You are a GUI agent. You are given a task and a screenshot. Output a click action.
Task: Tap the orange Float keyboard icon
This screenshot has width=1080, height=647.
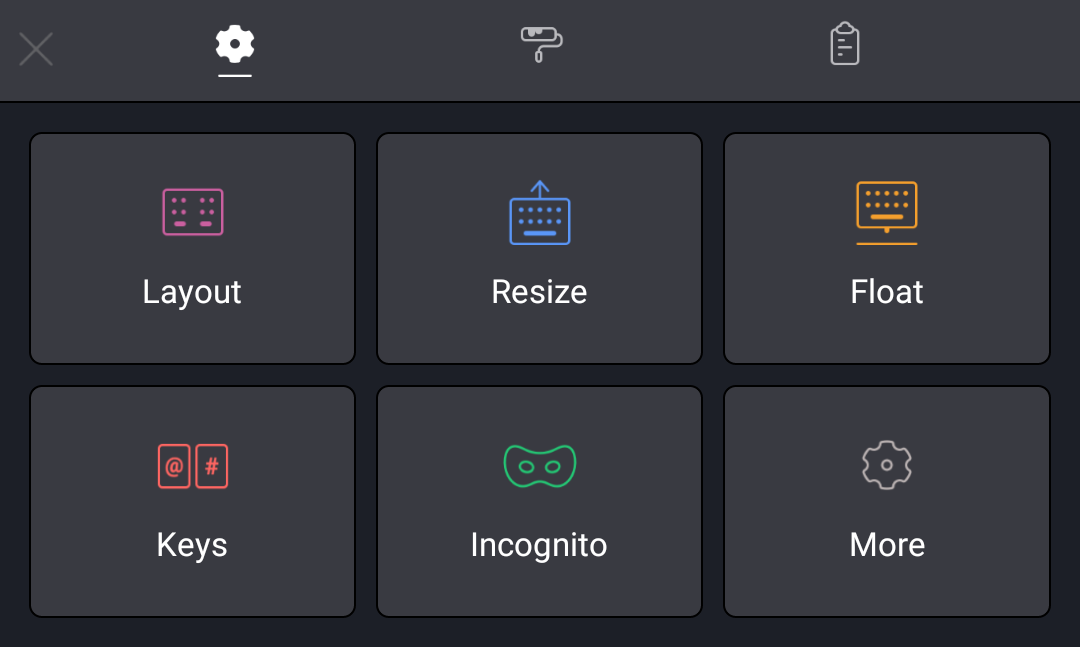click(886, 213)
